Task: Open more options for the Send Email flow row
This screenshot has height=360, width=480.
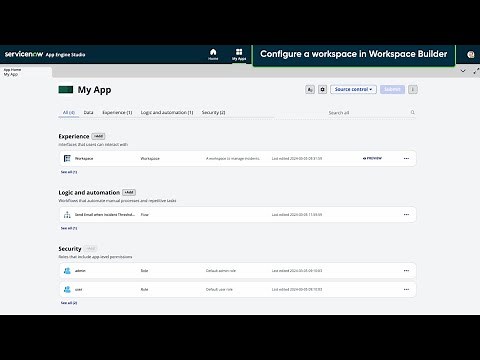Action: (x=406, y=215)
